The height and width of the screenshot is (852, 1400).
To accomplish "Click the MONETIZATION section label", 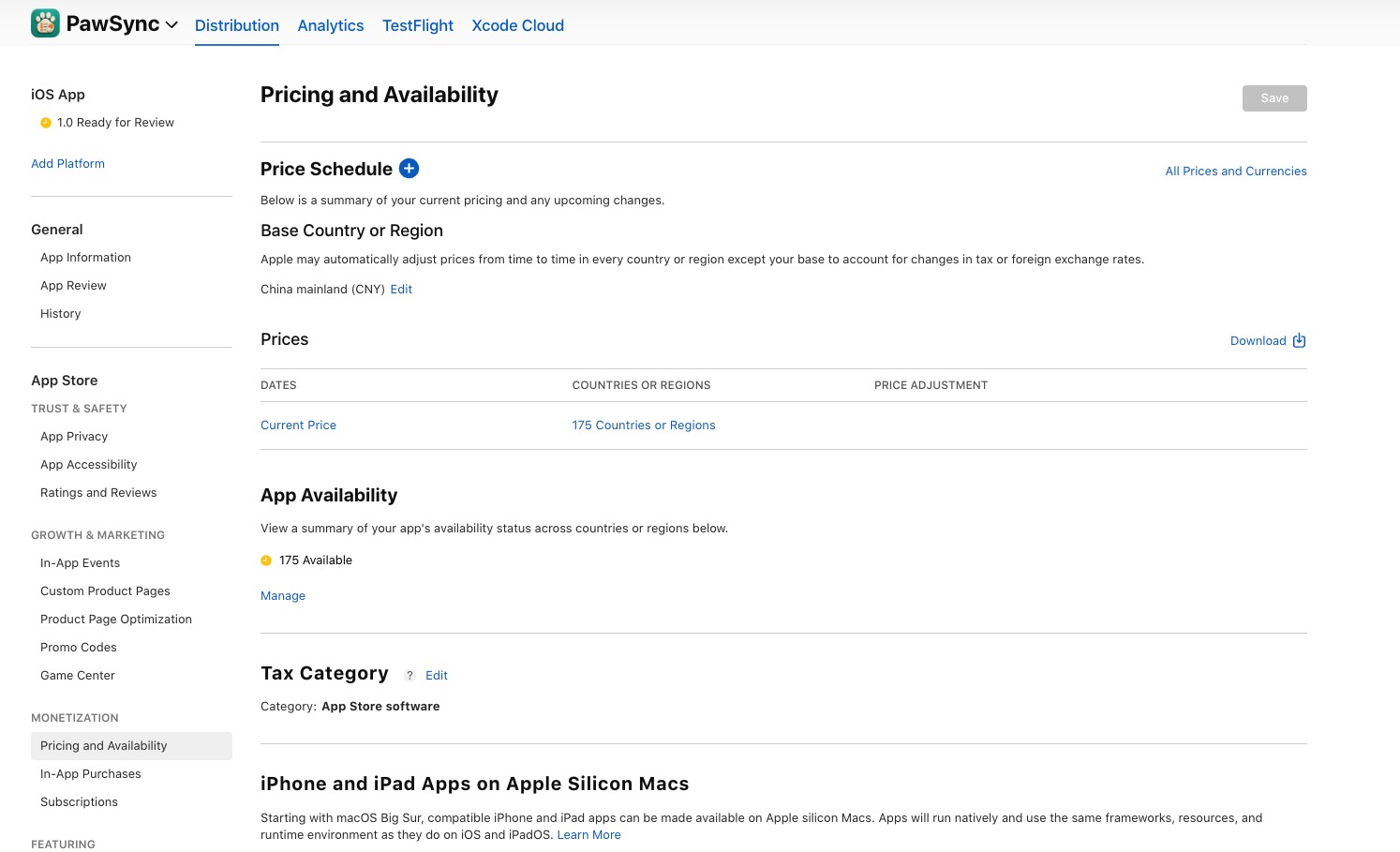I will (75, 718).
